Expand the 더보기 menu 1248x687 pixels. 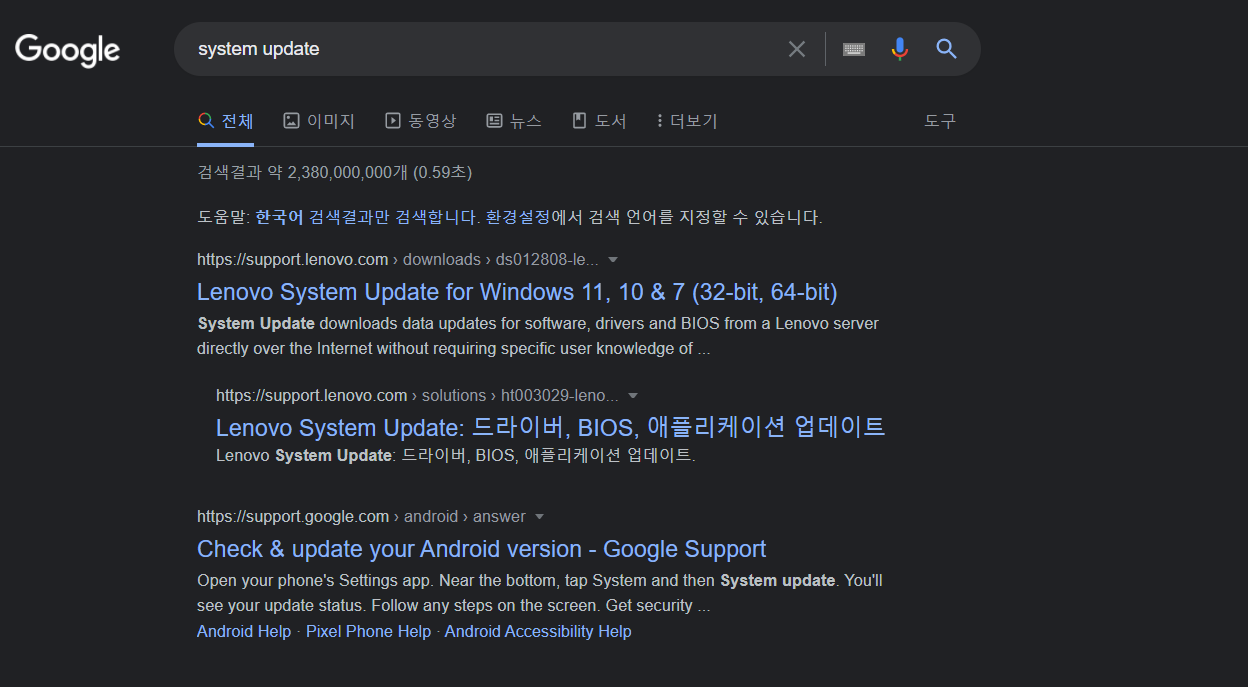687,121
